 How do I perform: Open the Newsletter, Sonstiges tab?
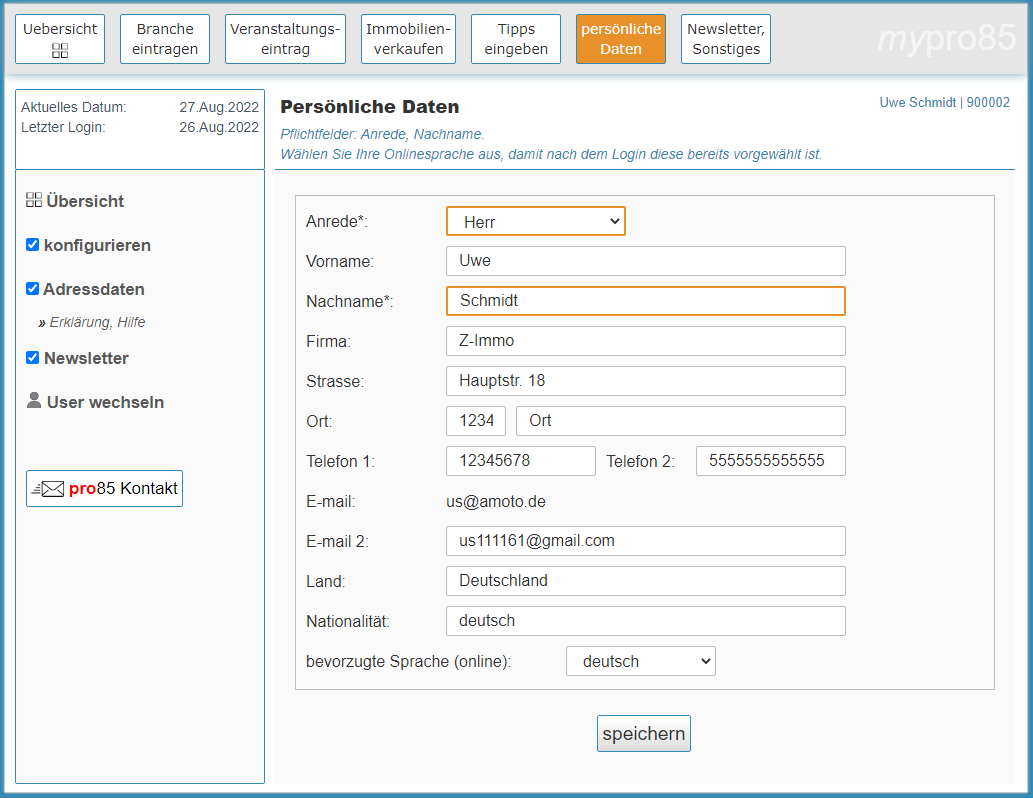[725, 39]
